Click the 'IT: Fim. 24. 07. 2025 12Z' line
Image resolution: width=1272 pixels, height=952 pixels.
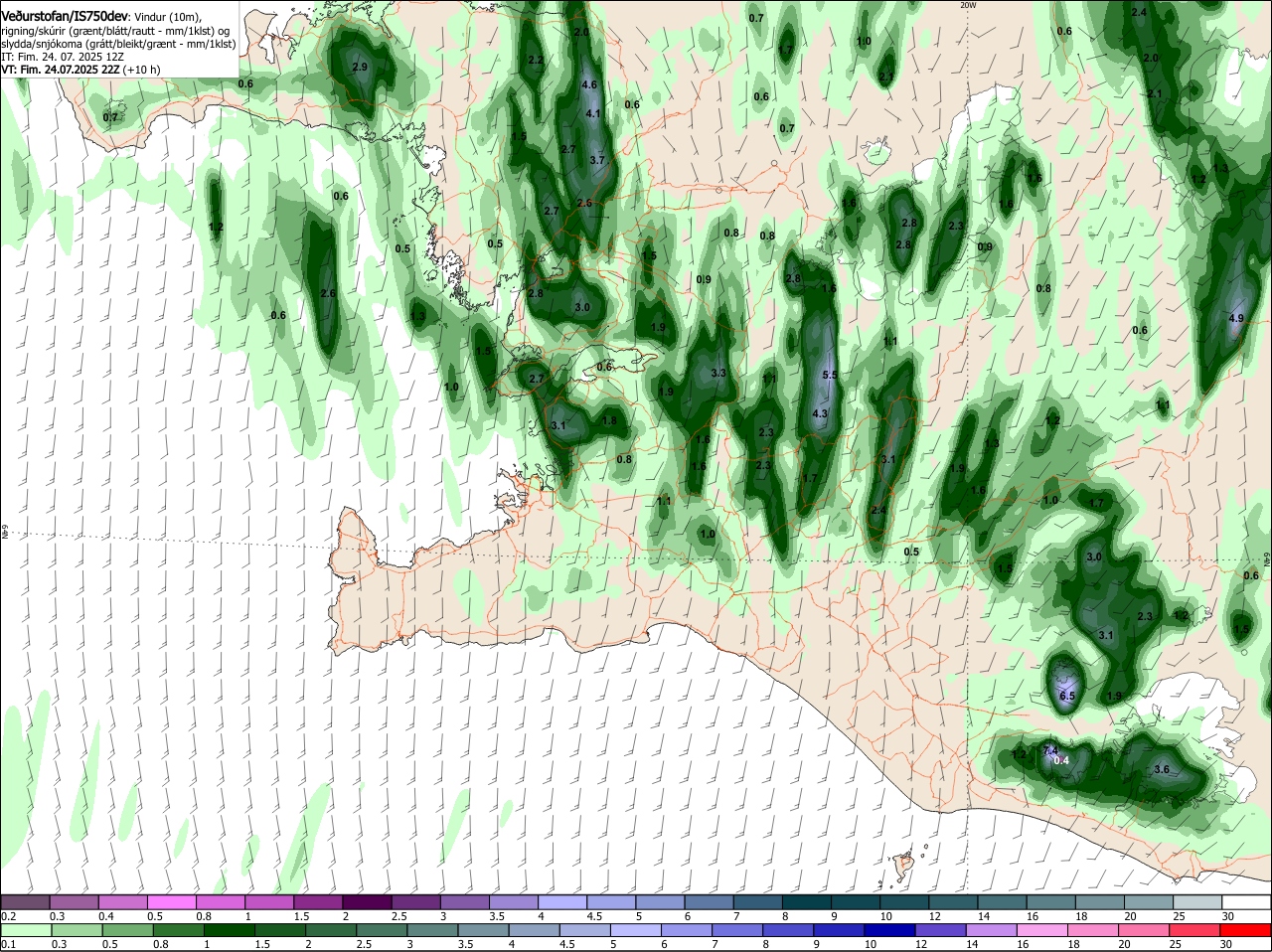pyautogui.click(x=63, y=58)
